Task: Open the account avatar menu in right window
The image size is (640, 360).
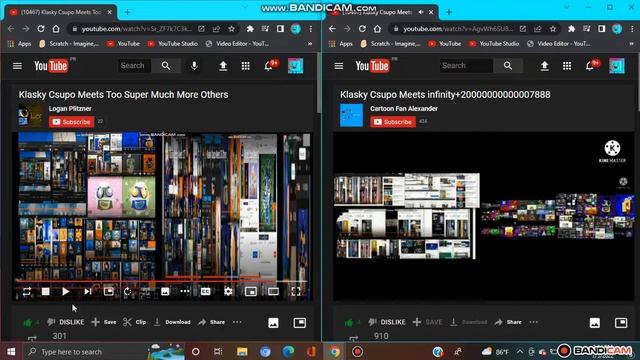Action: pyautogui.click(x=617, y=66)
